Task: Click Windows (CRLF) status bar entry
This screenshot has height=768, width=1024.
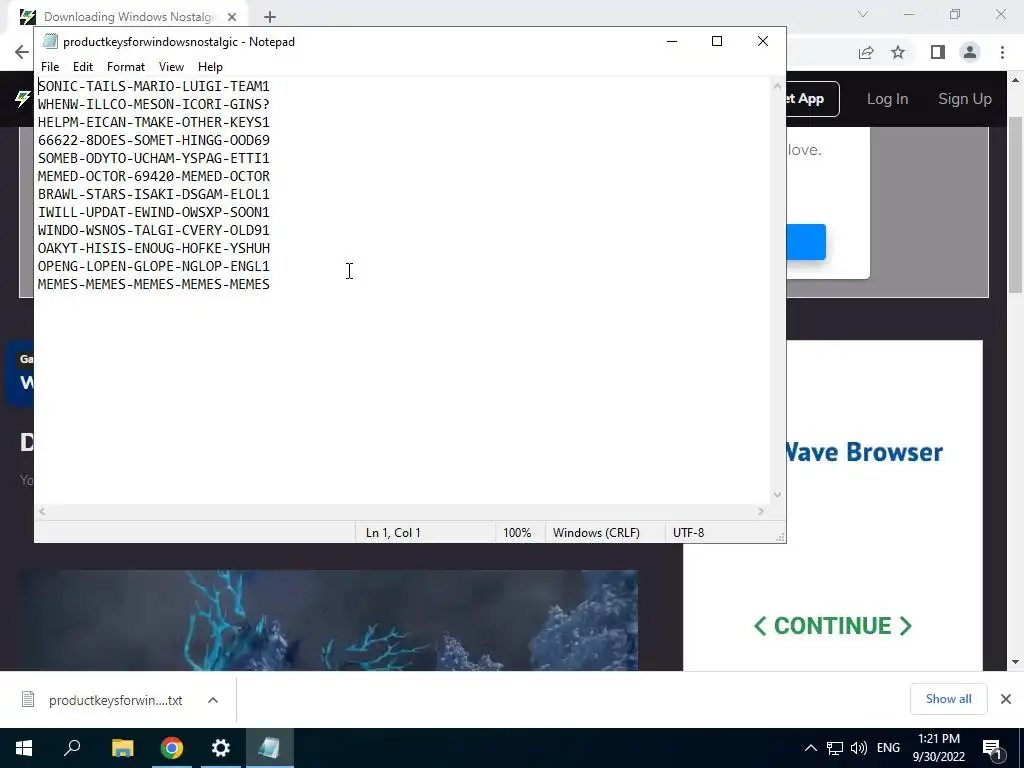Action: [596, 533]
